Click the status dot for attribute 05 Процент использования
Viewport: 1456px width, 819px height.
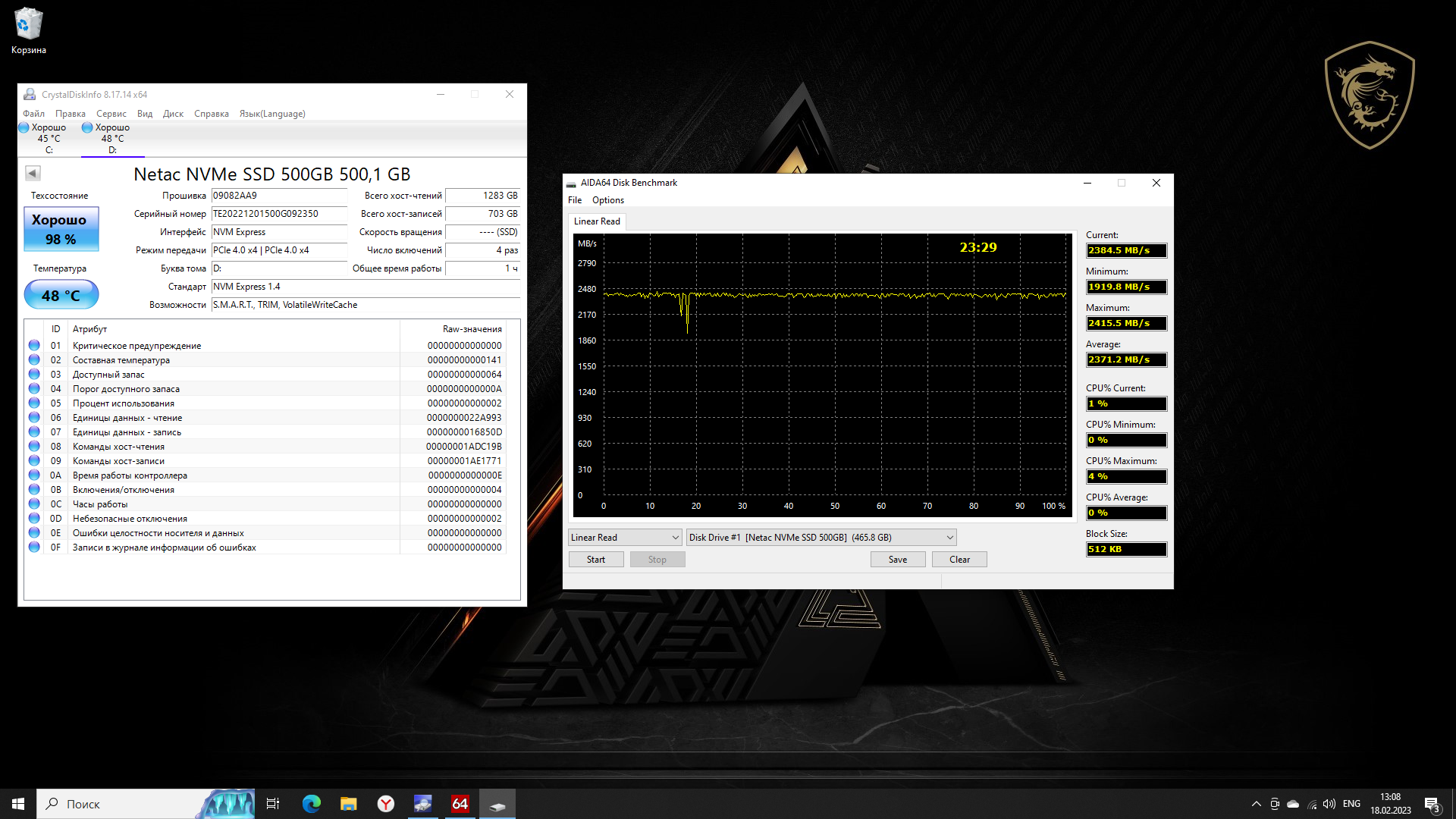click(34, 403)
